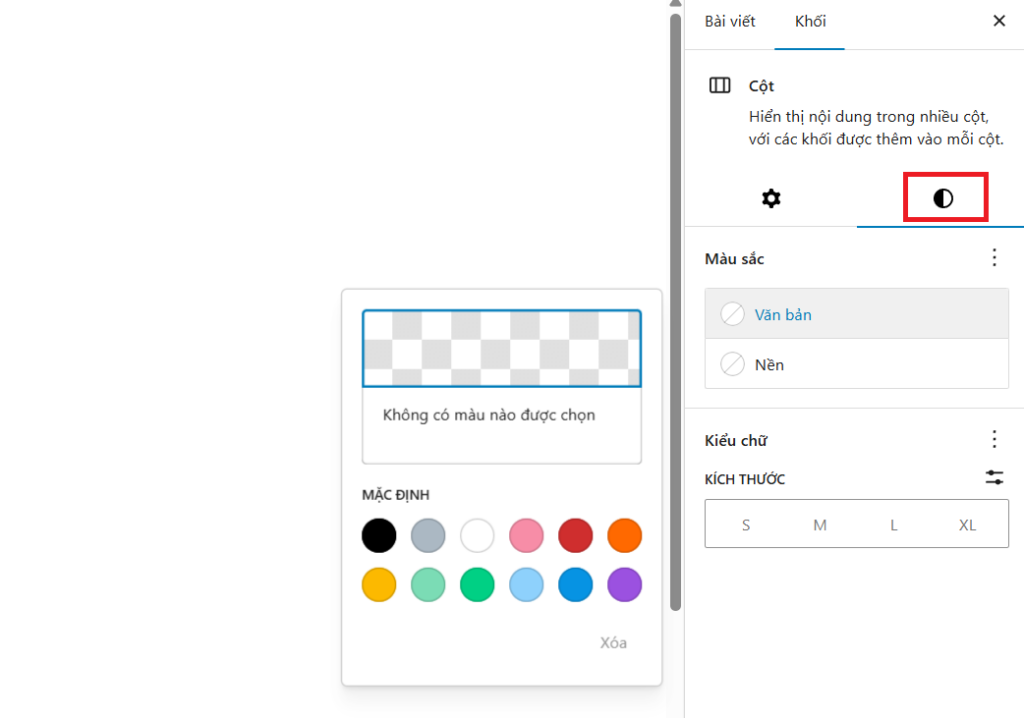Select size S for Kích thước

[745, 524]
